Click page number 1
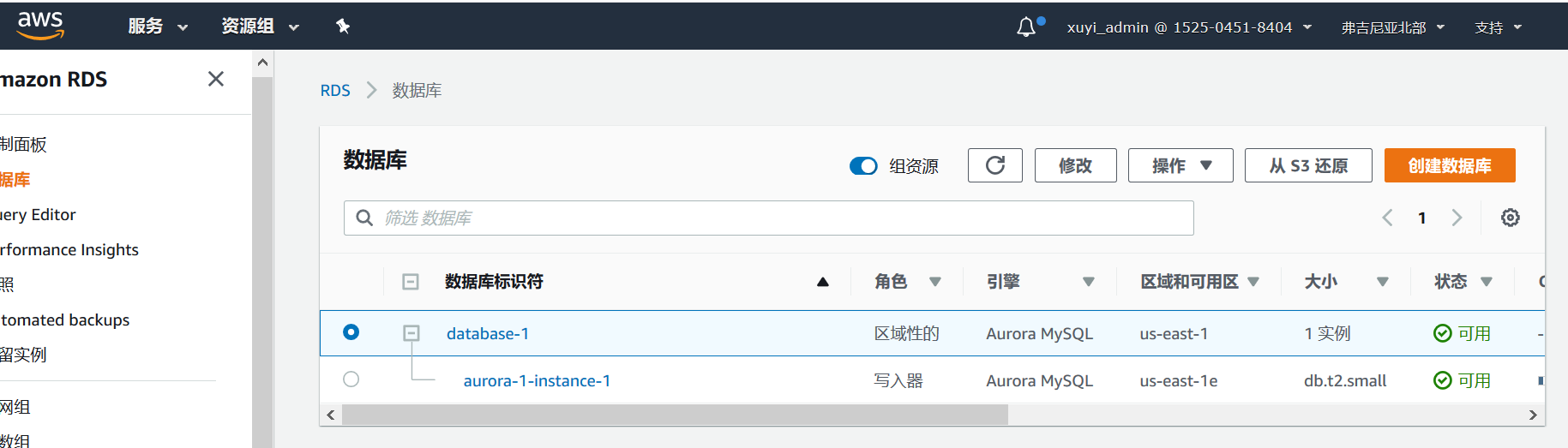This screenshot has height=448, width=1568. [1421, 218]
